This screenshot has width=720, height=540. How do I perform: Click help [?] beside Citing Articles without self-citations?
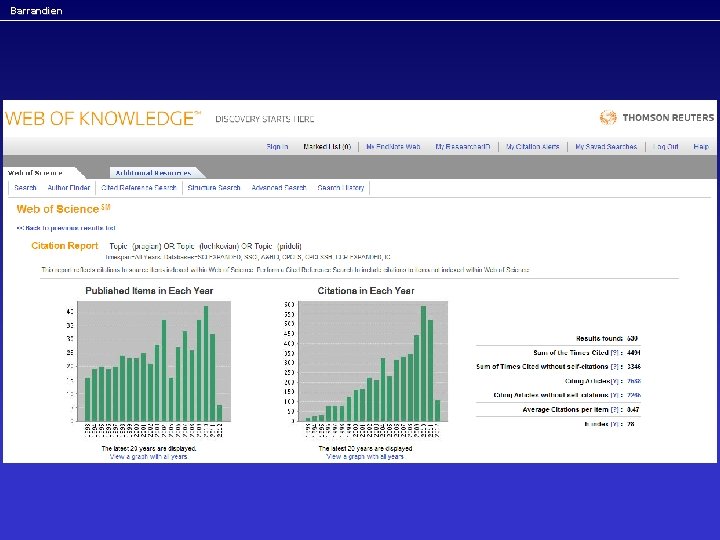(614, 395)
